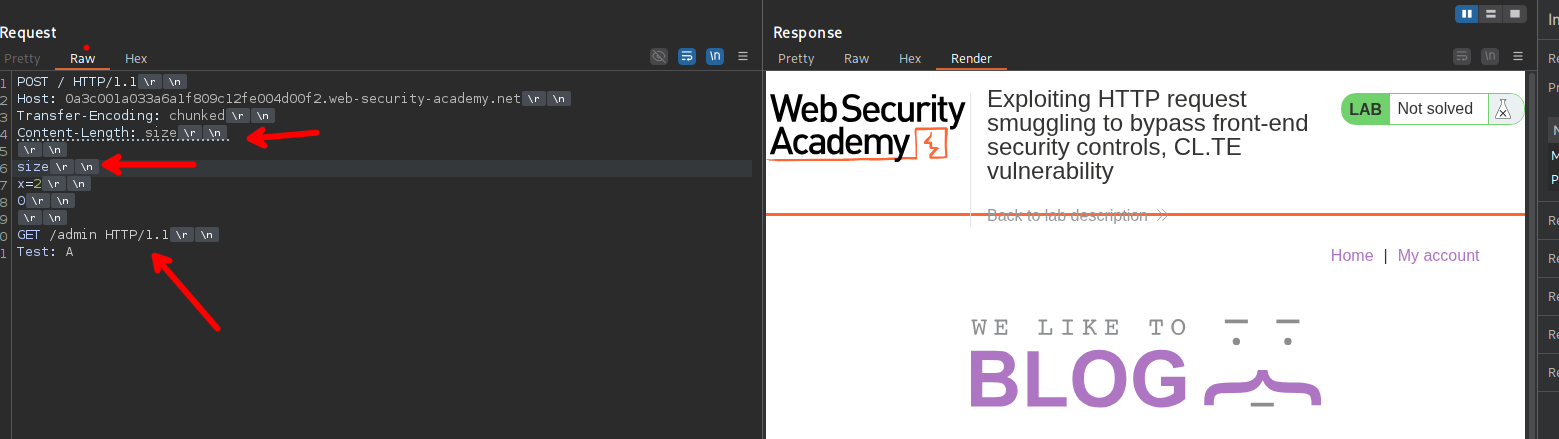1559x439 pixels.
Task: Select the Request Pretty tab
Action: [22, 59]
